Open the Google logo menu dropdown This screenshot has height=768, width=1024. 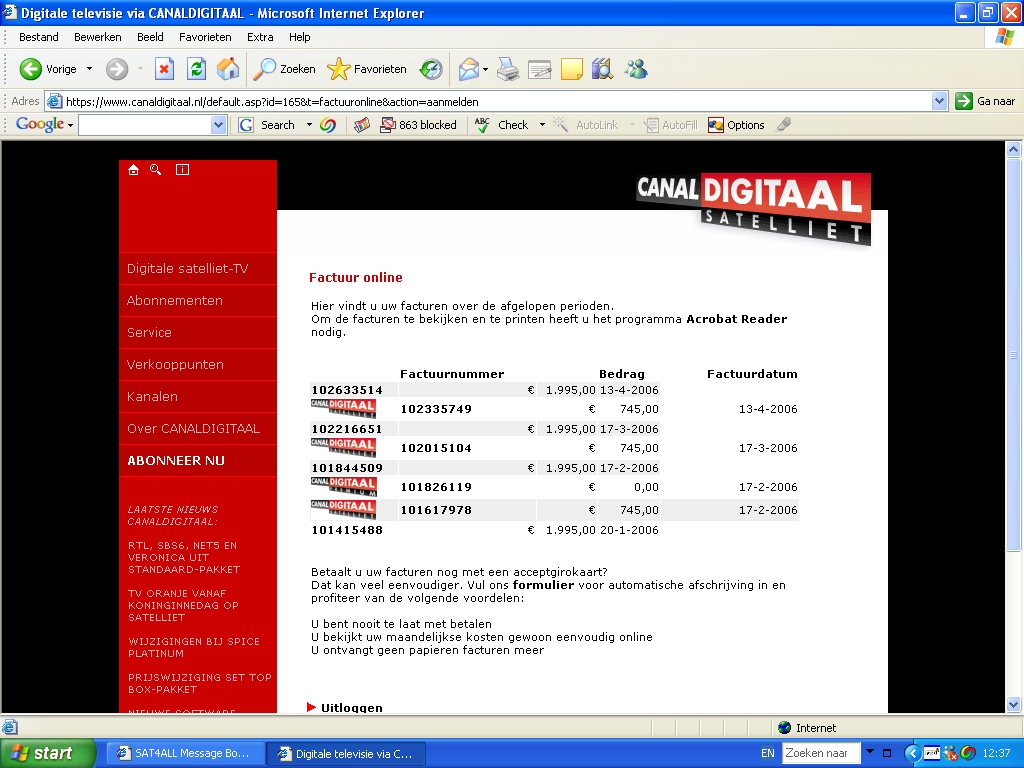click(44, 124)
